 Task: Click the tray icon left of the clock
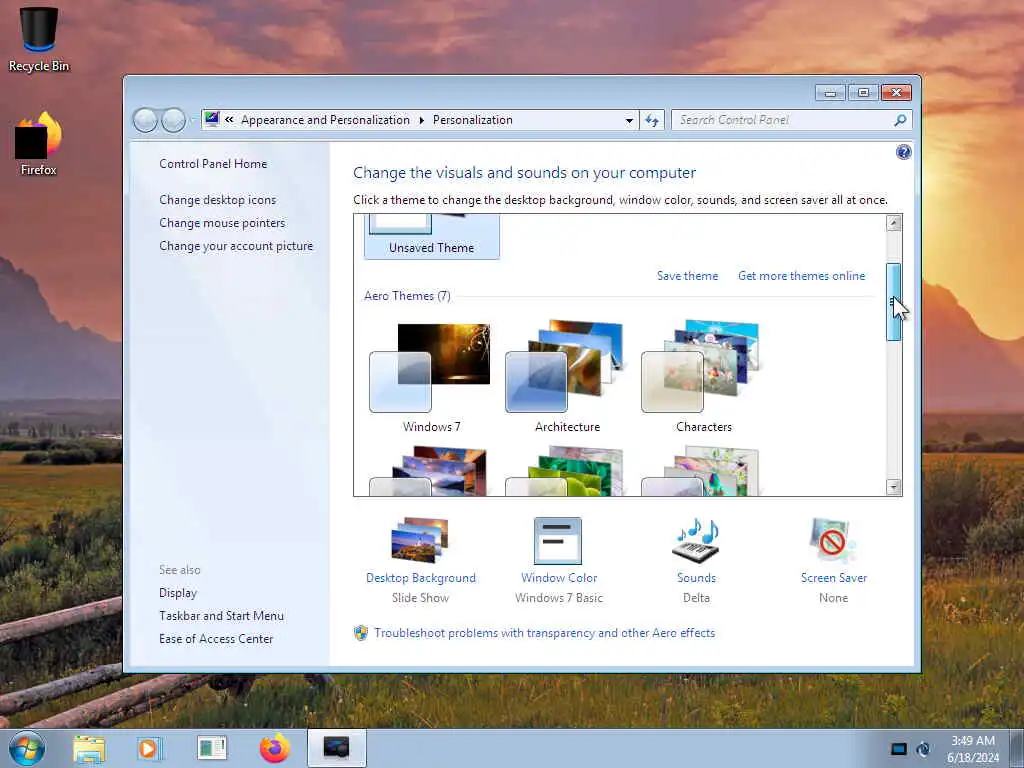tap(923, 749)
